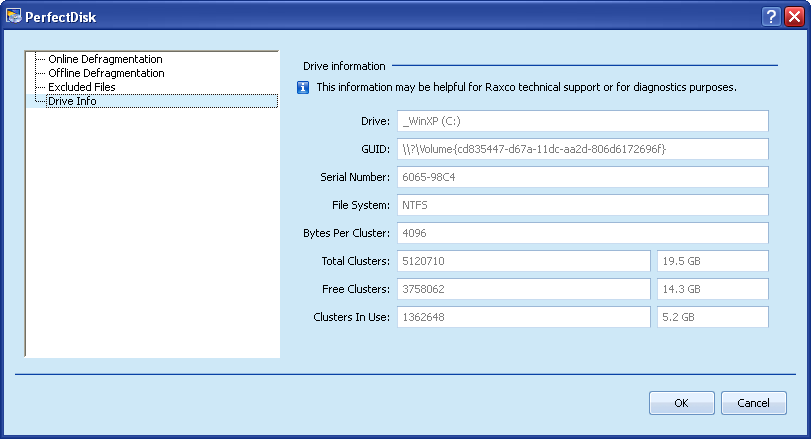Select Offline Defragmentation in the tree
This screenshot has width=811, height=439.
point(106,73)
